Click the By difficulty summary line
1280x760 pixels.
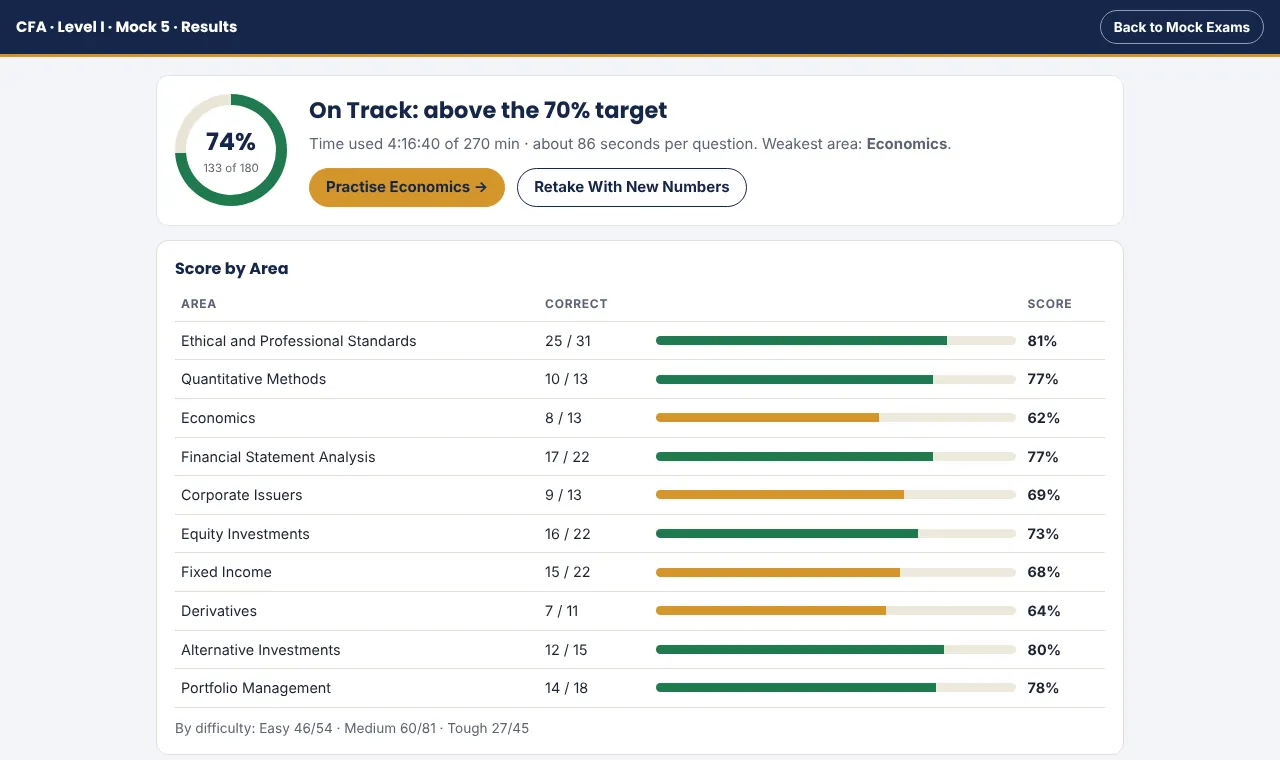coord(352,728)
